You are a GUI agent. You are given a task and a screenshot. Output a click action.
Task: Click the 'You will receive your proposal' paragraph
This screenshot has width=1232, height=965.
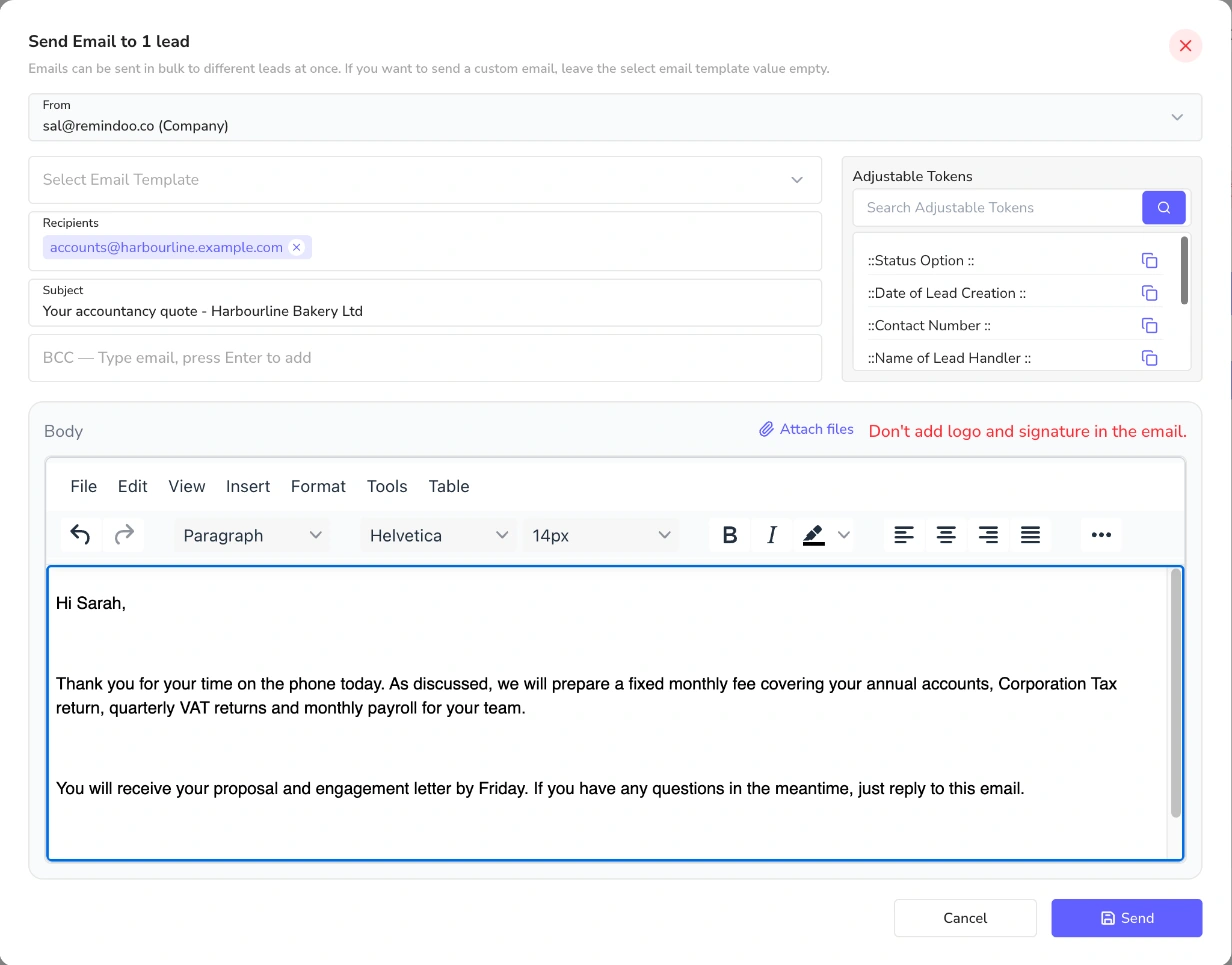pyautogui.click(x=540, y=788)
